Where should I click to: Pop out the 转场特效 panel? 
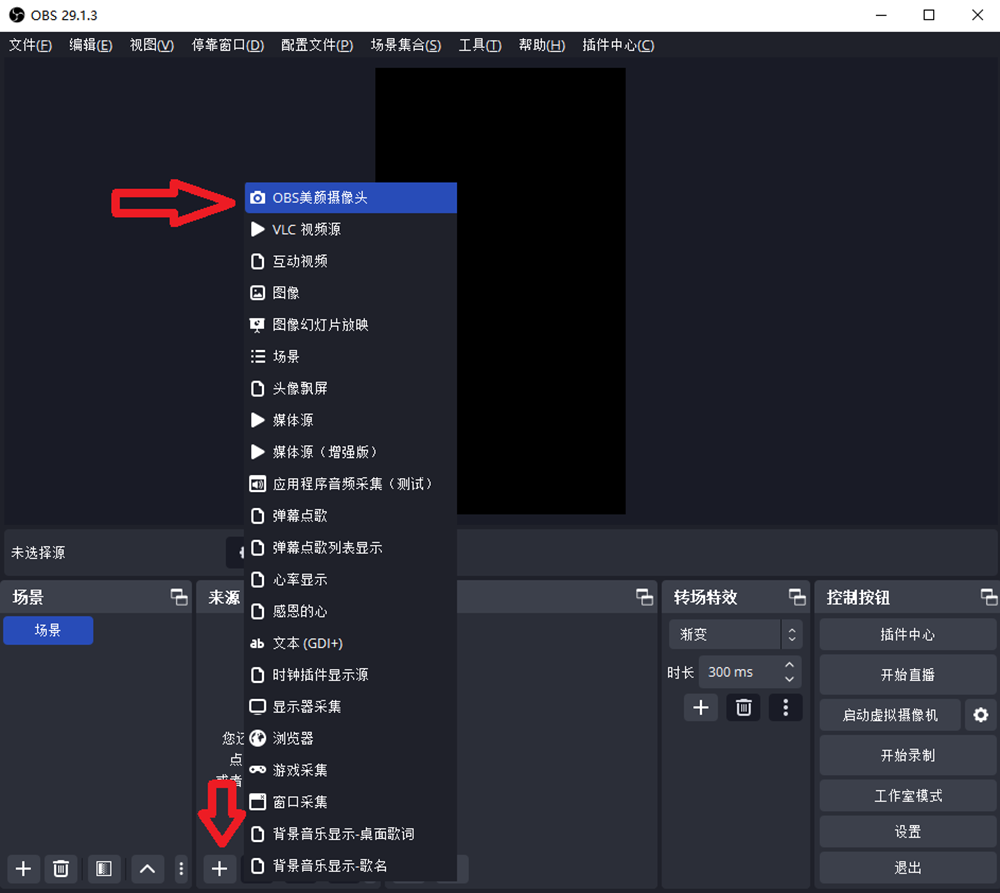pos(796,597)
